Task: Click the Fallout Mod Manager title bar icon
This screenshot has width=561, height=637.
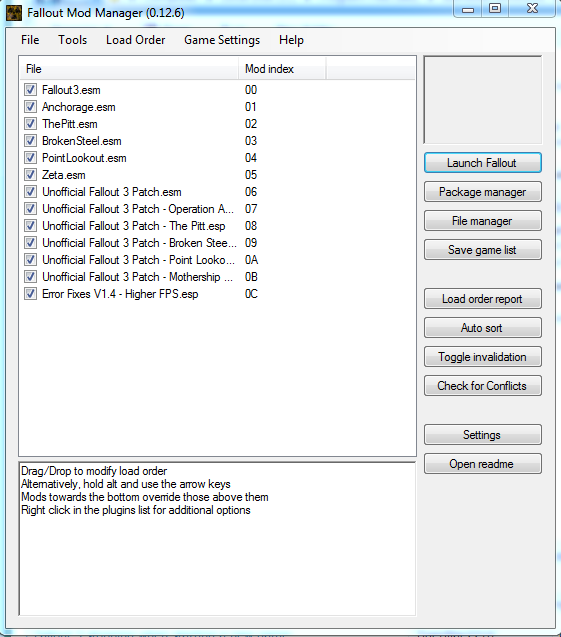Action: tap(14, 13)
